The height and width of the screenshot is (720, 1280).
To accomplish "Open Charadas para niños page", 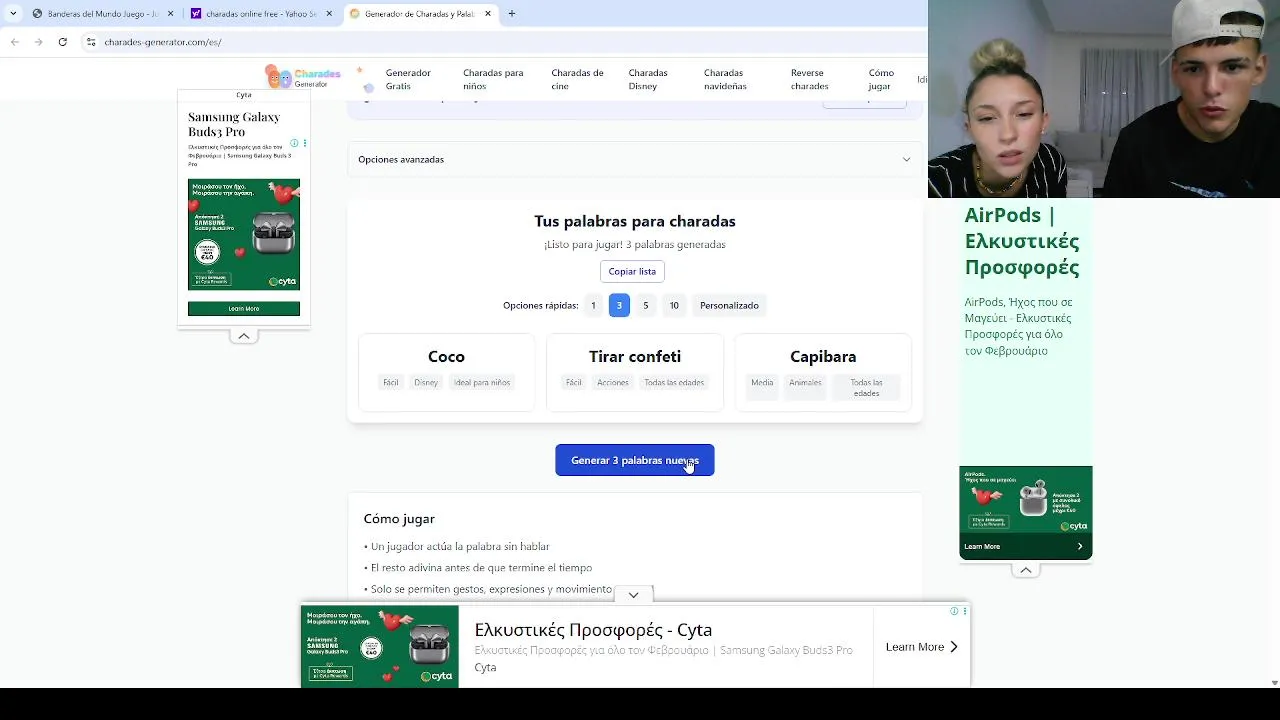I will (493, 79).
